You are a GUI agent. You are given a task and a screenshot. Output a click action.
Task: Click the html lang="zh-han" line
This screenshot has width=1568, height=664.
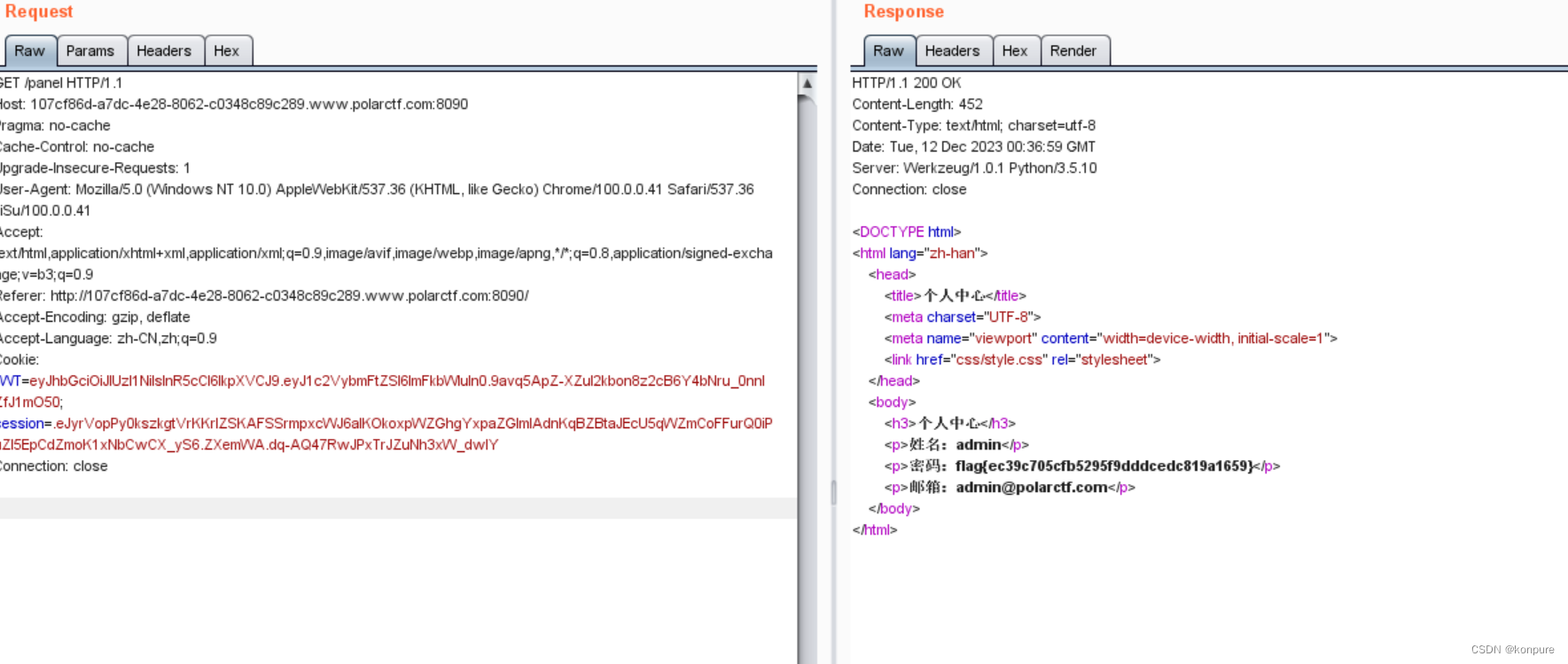pos(920,253)
